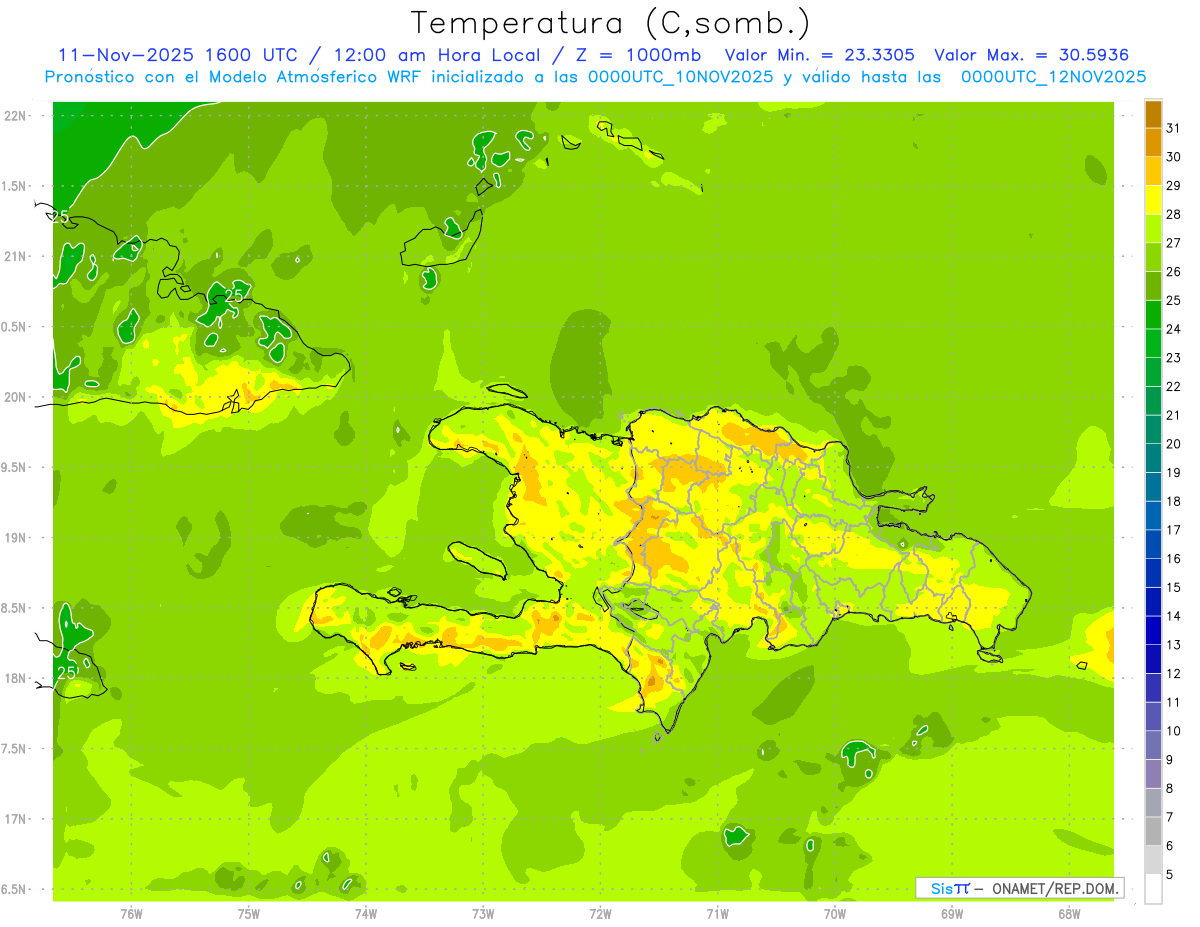Pick the green swatch between 24 and 25

point(1153,315)
